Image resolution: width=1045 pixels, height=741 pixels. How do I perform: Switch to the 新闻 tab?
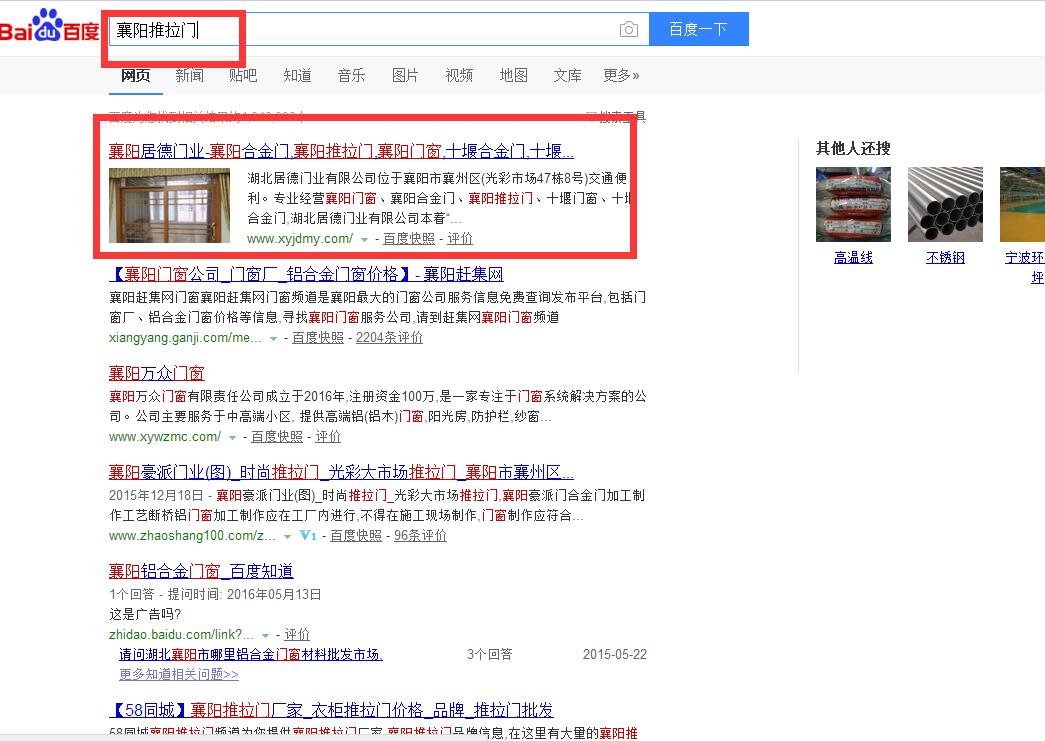click(189, 75)
